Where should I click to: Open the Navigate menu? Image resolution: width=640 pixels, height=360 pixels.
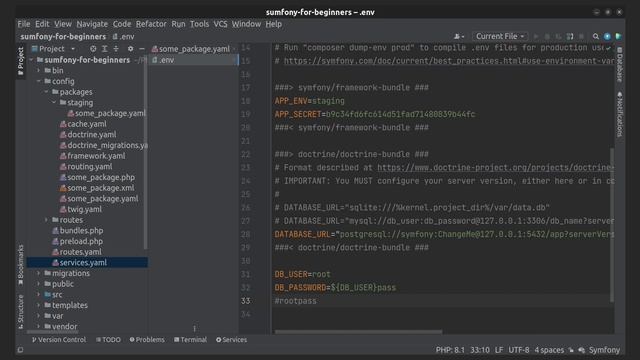92,24
